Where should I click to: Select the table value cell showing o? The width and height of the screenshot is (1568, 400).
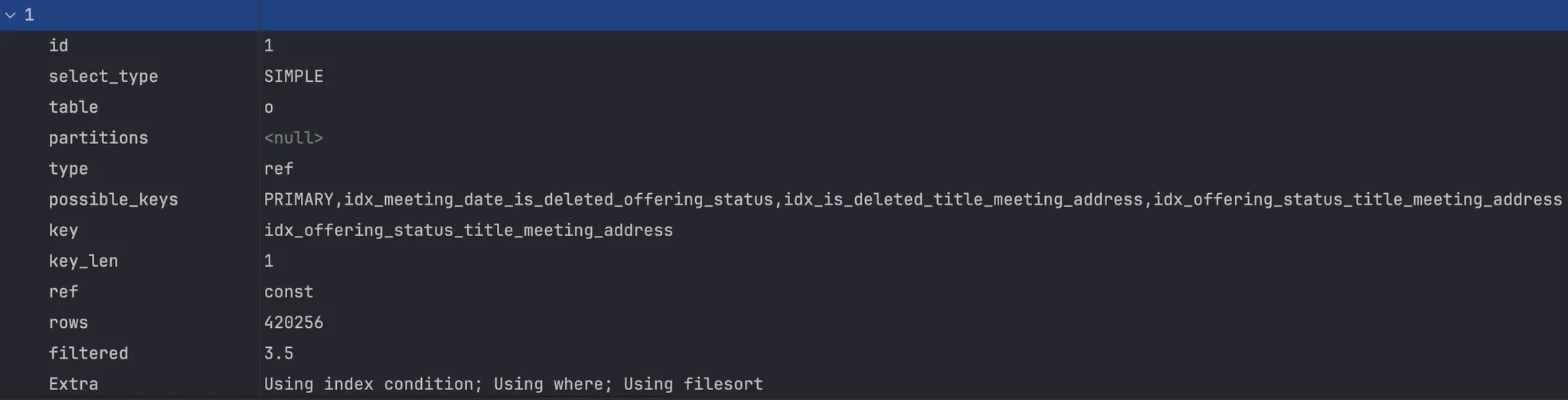pos(269,108)
